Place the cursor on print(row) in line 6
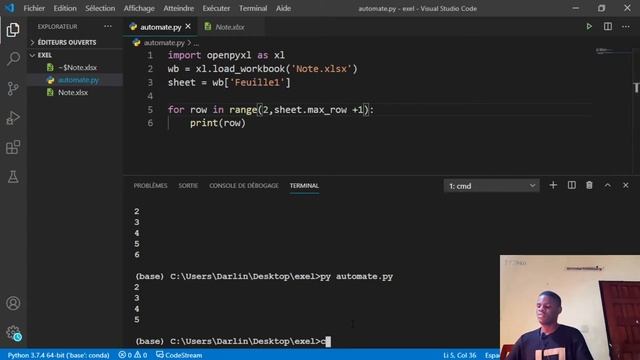This screenshot has width=640, height=360. [x=218, y=123]
